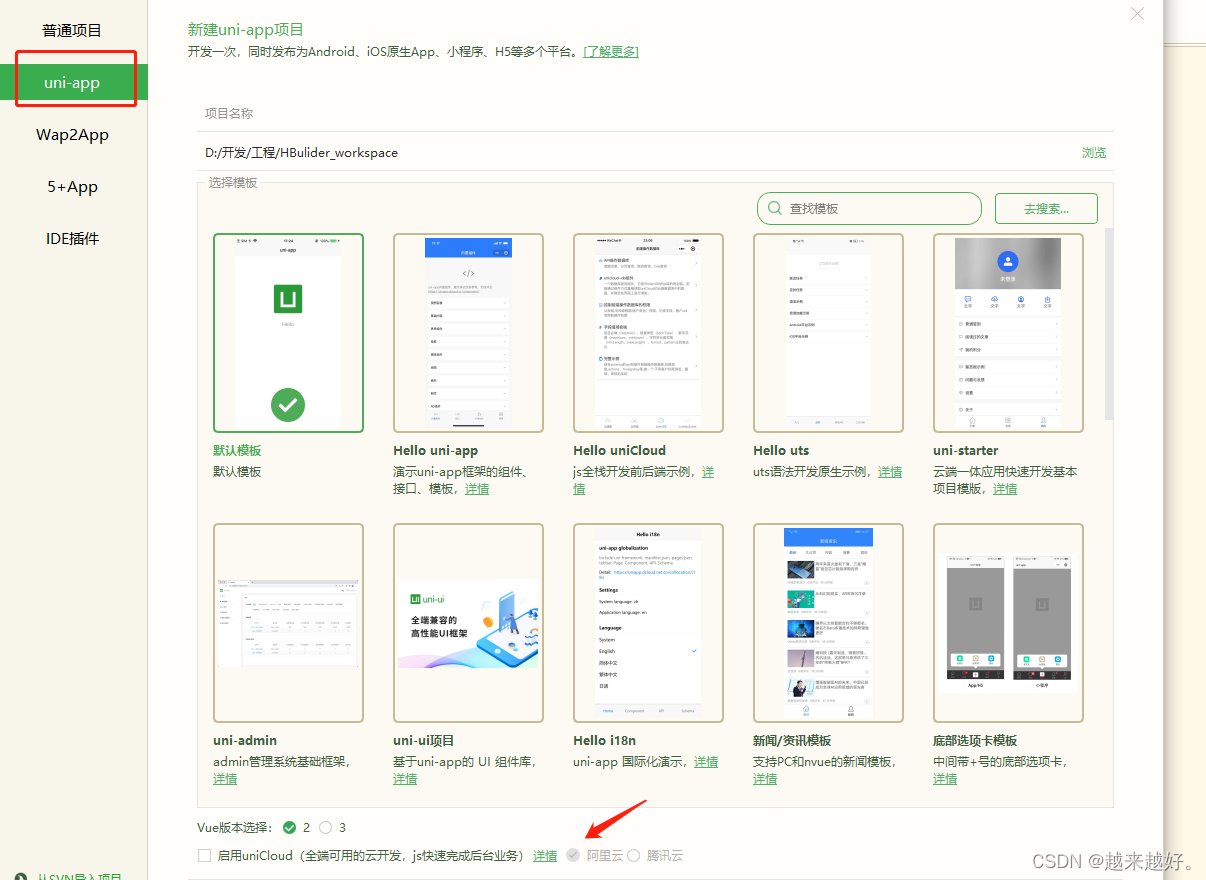Select the Hello uniCloud template thumbnail

click(x=648, y=333)
